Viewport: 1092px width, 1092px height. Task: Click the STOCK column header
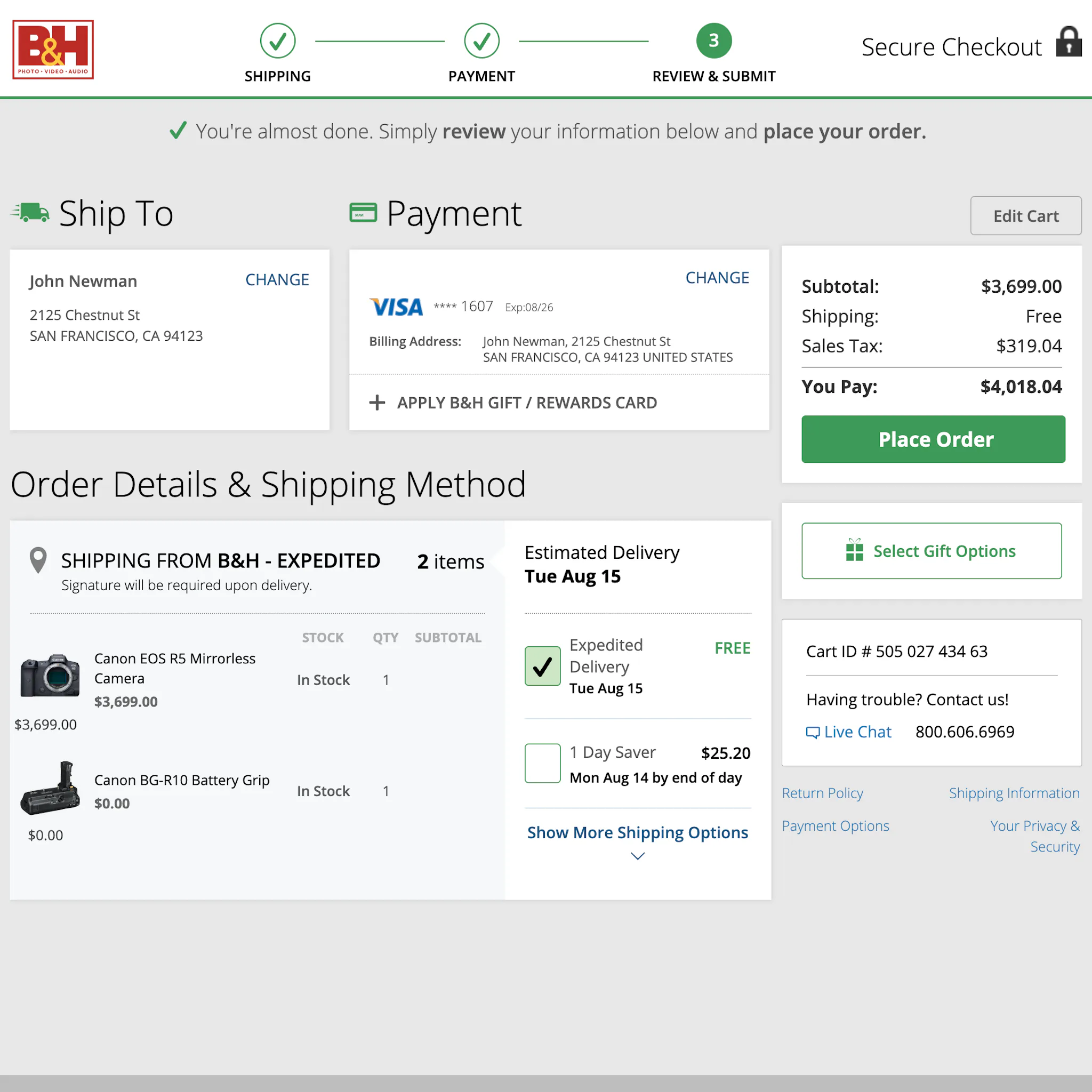323,638
